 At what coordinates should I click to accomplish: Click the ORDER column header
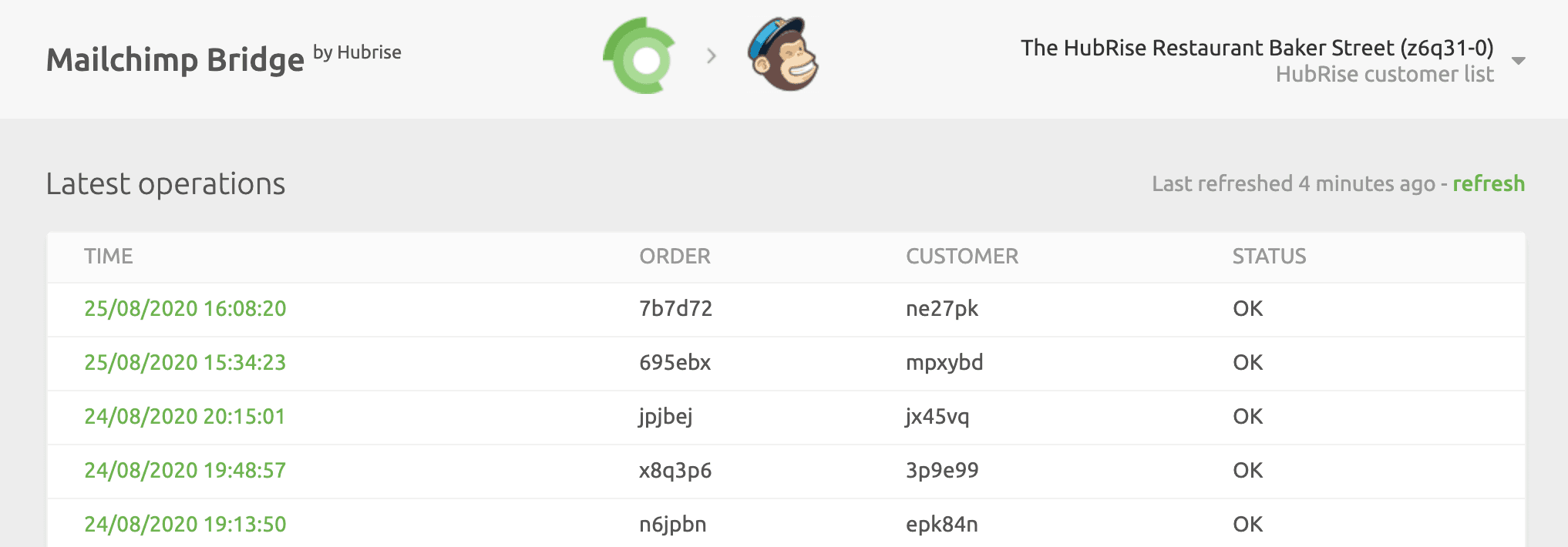[674, 257]
